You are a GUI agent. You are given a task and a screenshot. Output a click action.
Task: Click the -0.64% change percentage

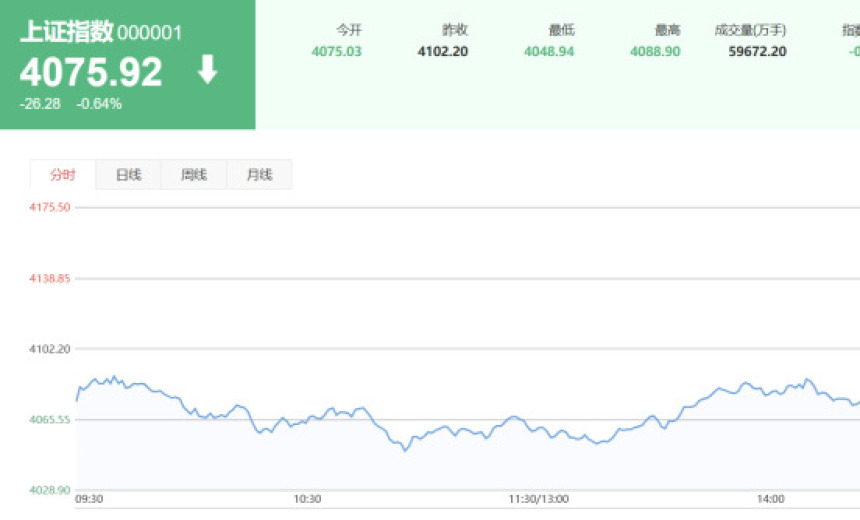[99, 103]
